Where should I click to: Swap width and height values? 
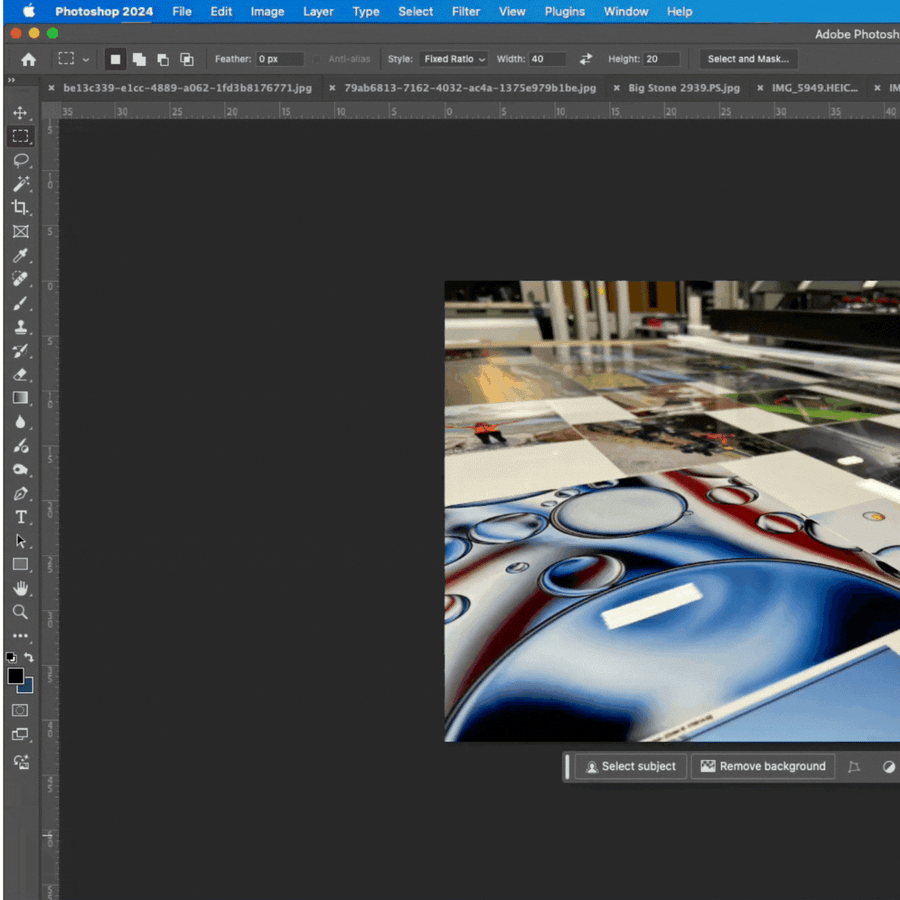click(x=585, y=59)
